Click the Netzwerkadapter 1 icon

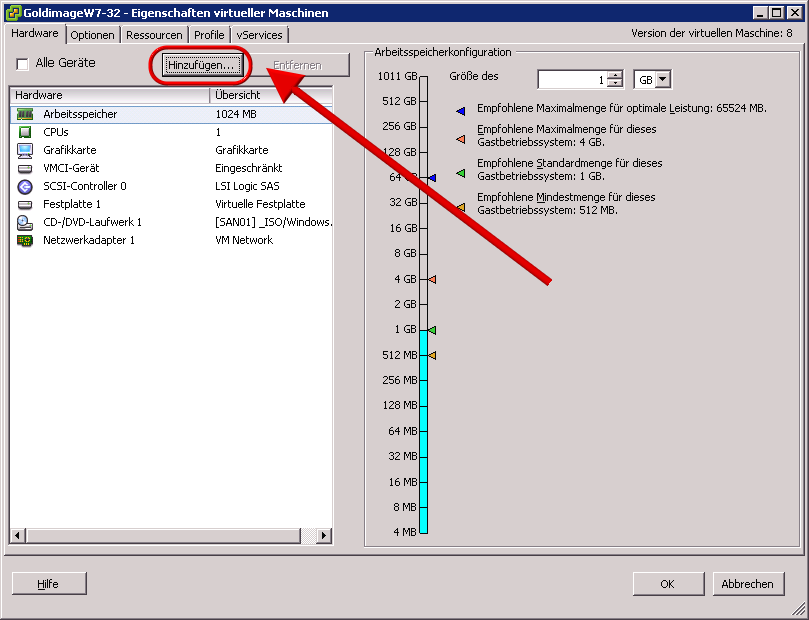coord(25,240)
